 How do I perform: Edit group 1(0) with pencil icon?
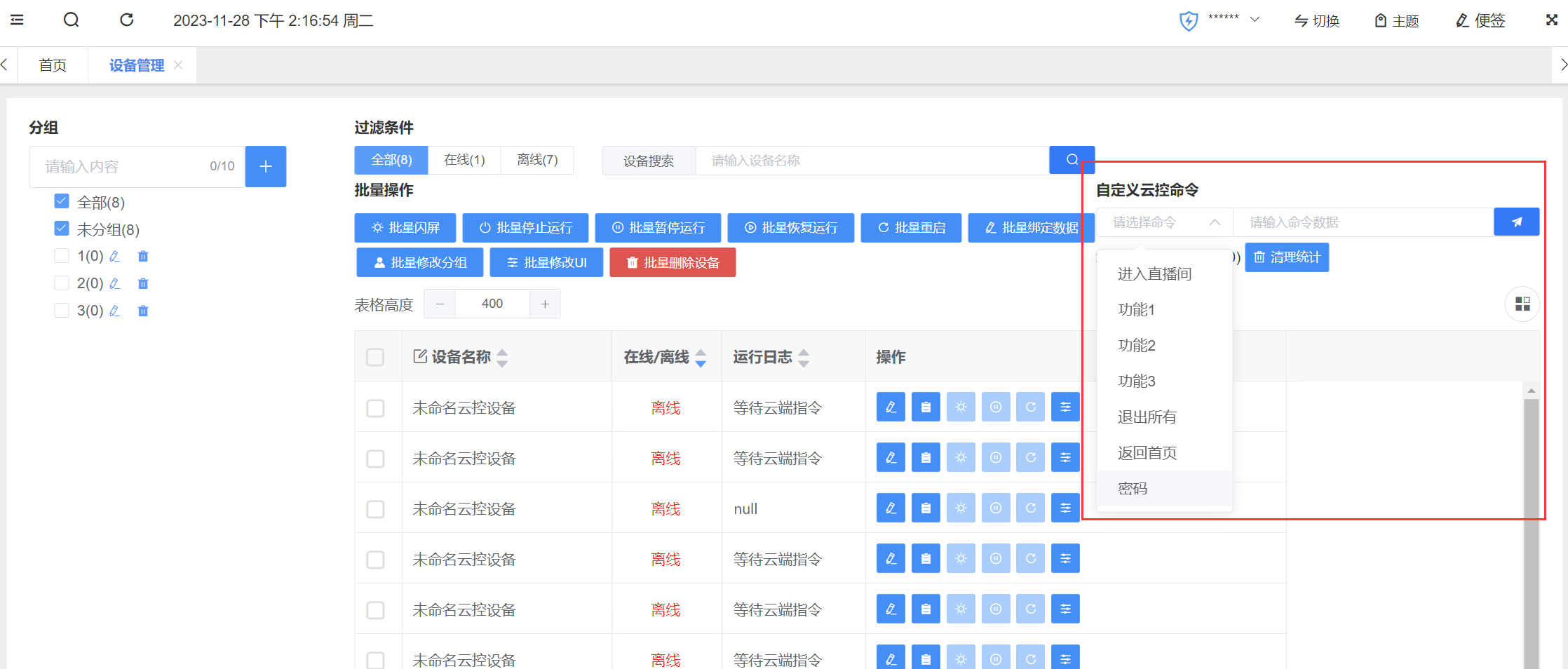pos(115,257)
